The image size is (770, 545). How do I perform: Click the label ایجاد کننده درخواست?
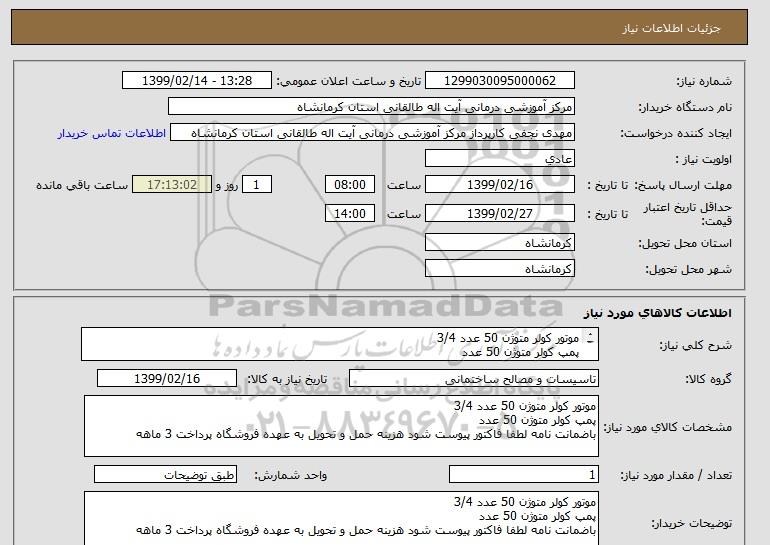point(676,134)
